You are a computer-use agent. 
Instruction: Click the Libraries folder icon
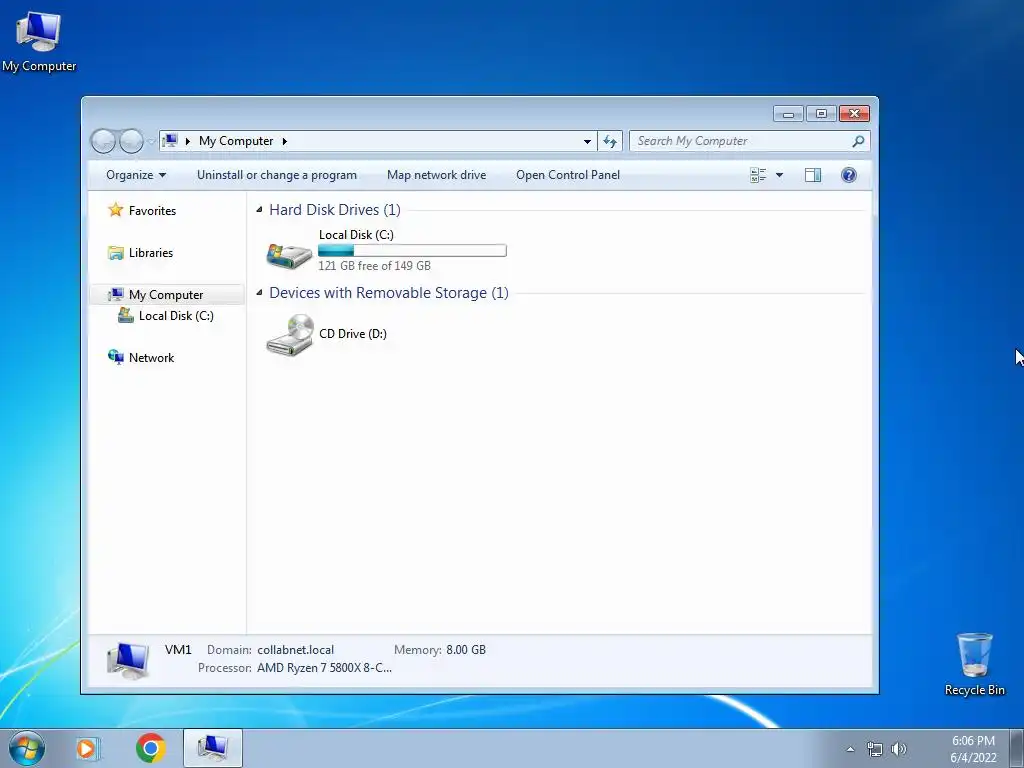click(116, 253)
